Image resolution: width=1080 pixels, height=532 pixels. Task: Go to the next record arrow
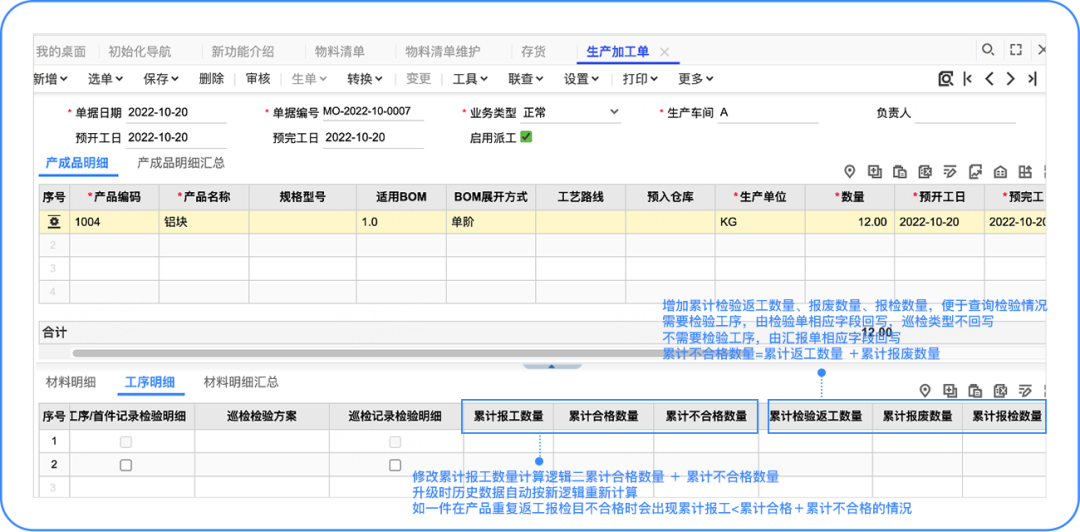point(1011,79)
